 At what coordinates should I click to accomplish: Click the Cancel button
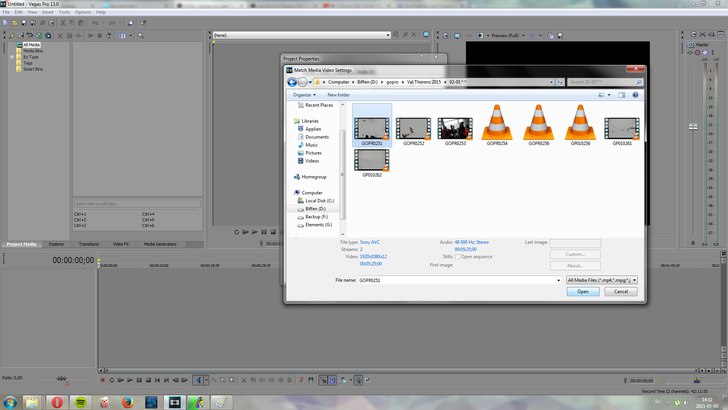620,292
